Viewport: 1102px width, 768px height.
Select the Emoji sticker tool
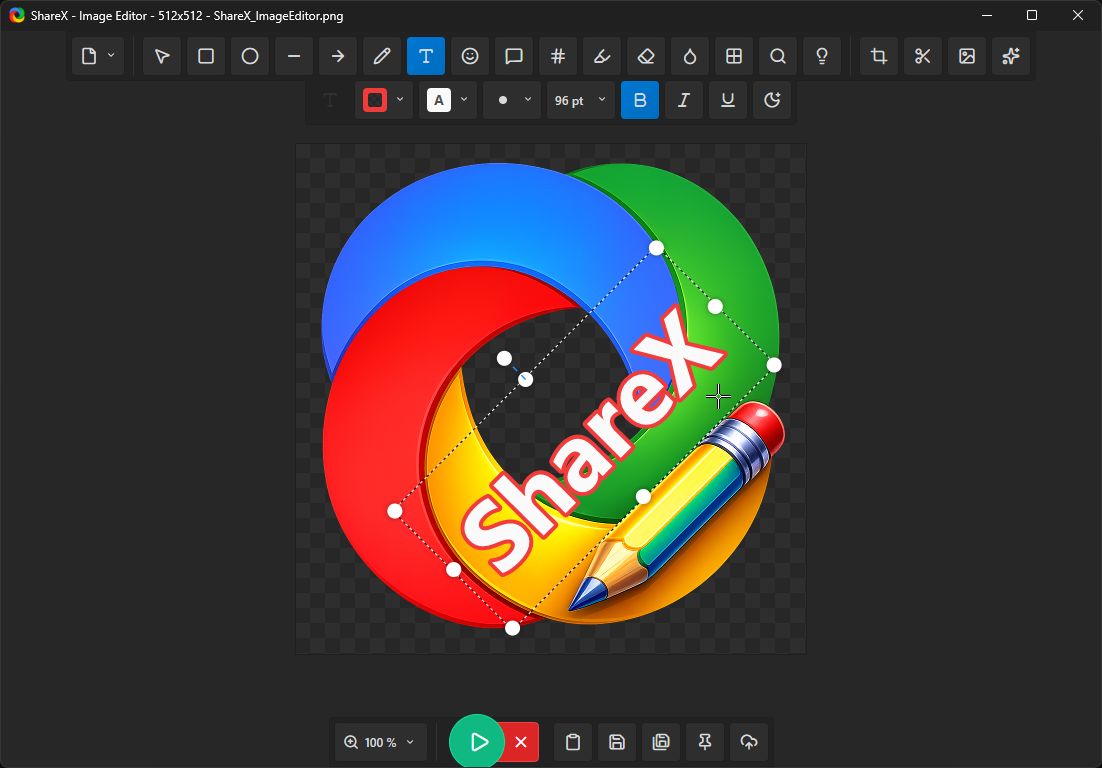470,56
